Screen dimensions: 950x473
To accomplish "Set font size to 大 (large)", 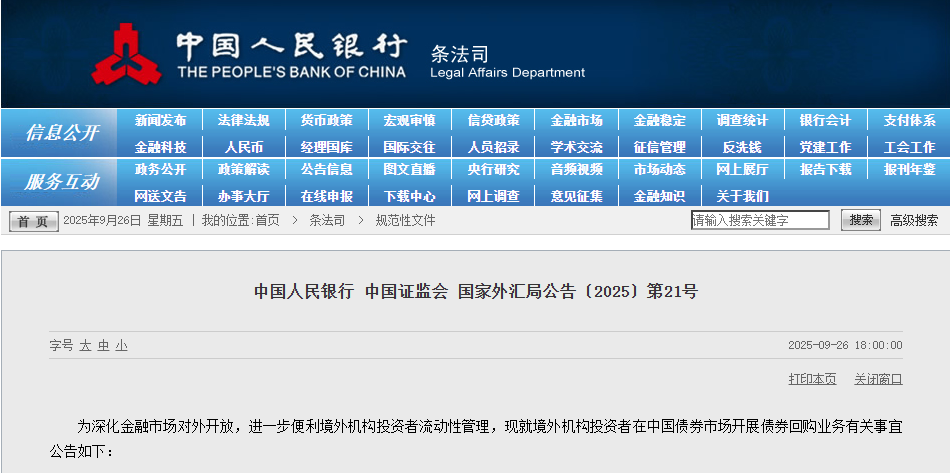I will coord(86,345).
